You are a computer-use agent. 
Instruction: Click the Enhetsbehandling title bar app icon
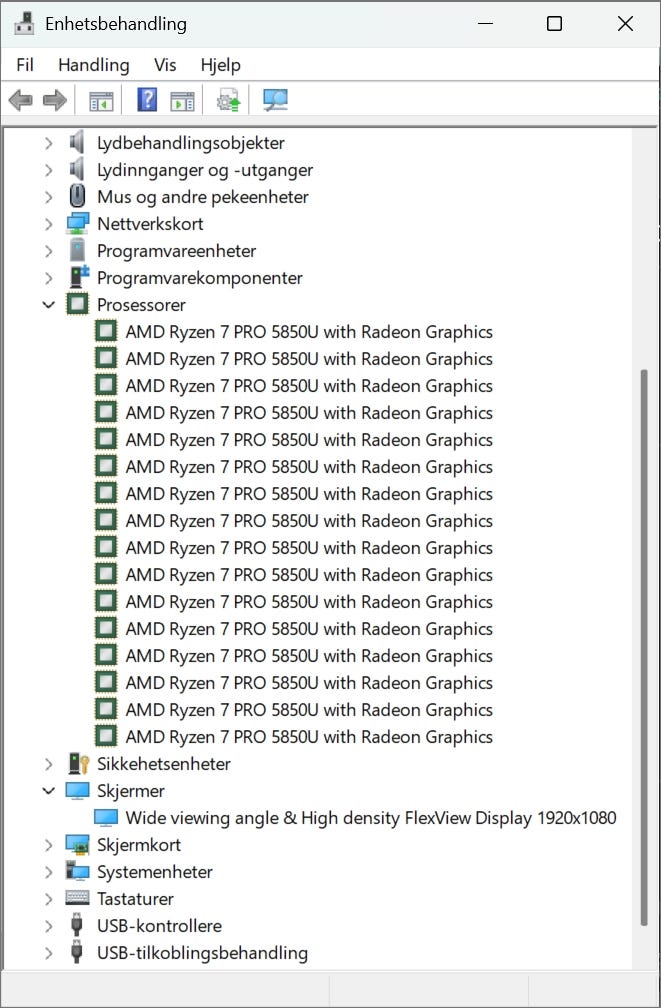24,24
